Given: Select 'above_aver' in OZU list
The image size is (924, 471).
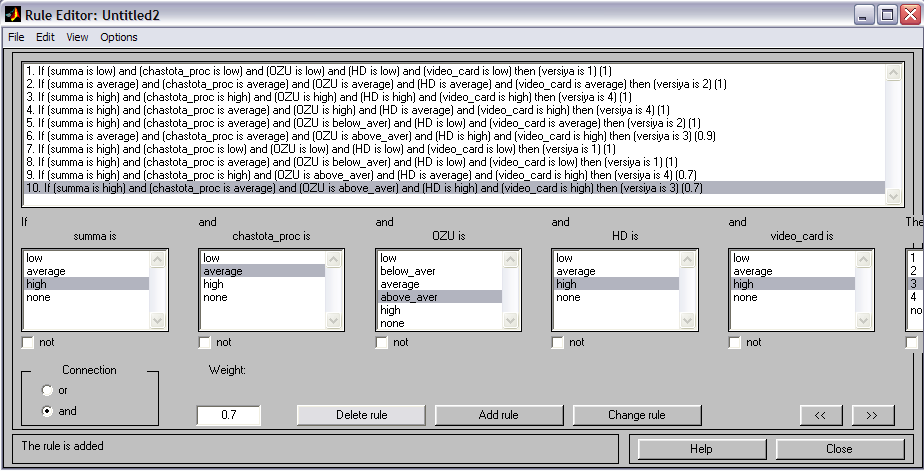Looking at the screenshot, I should [x=440, y=297].
